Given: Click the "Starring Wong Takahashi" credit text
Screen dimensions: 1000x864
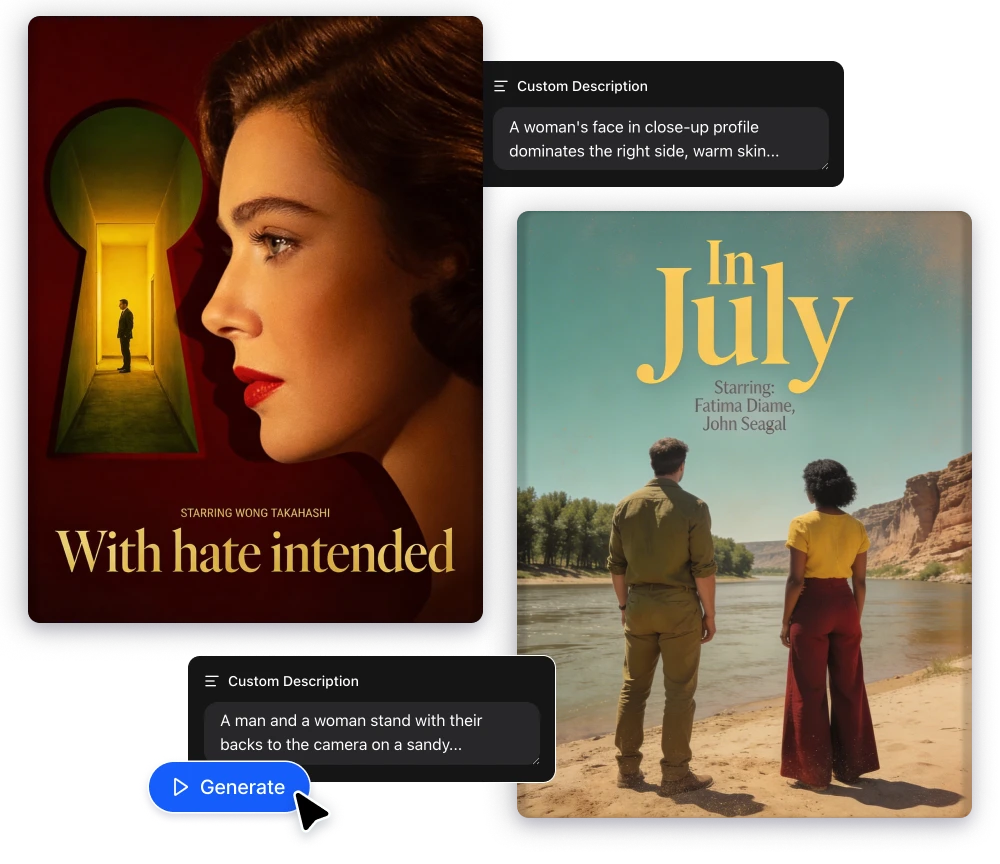Looking at the screenshot, I should coord(255,513).
